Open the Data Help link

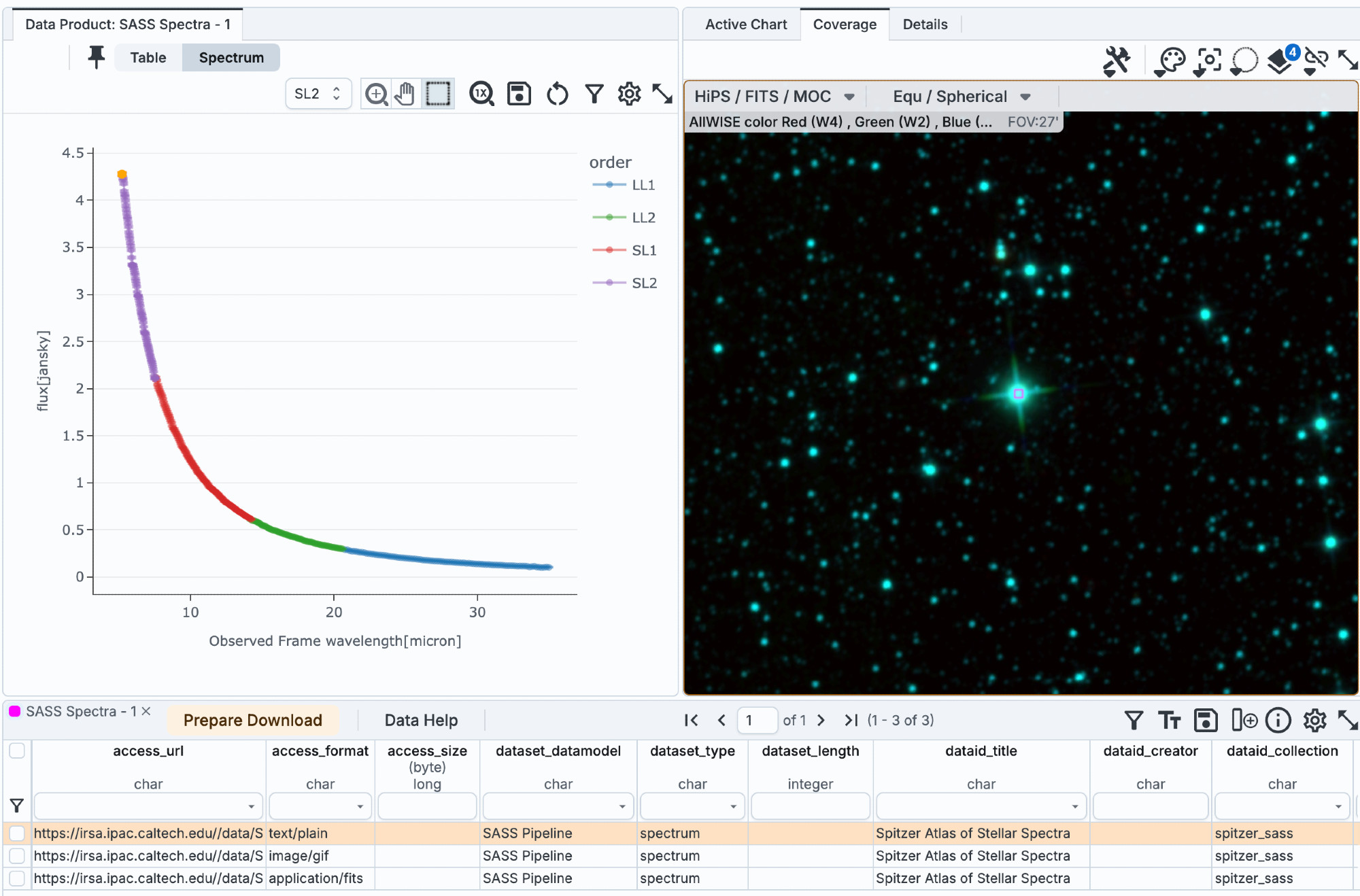coord(421,720)
